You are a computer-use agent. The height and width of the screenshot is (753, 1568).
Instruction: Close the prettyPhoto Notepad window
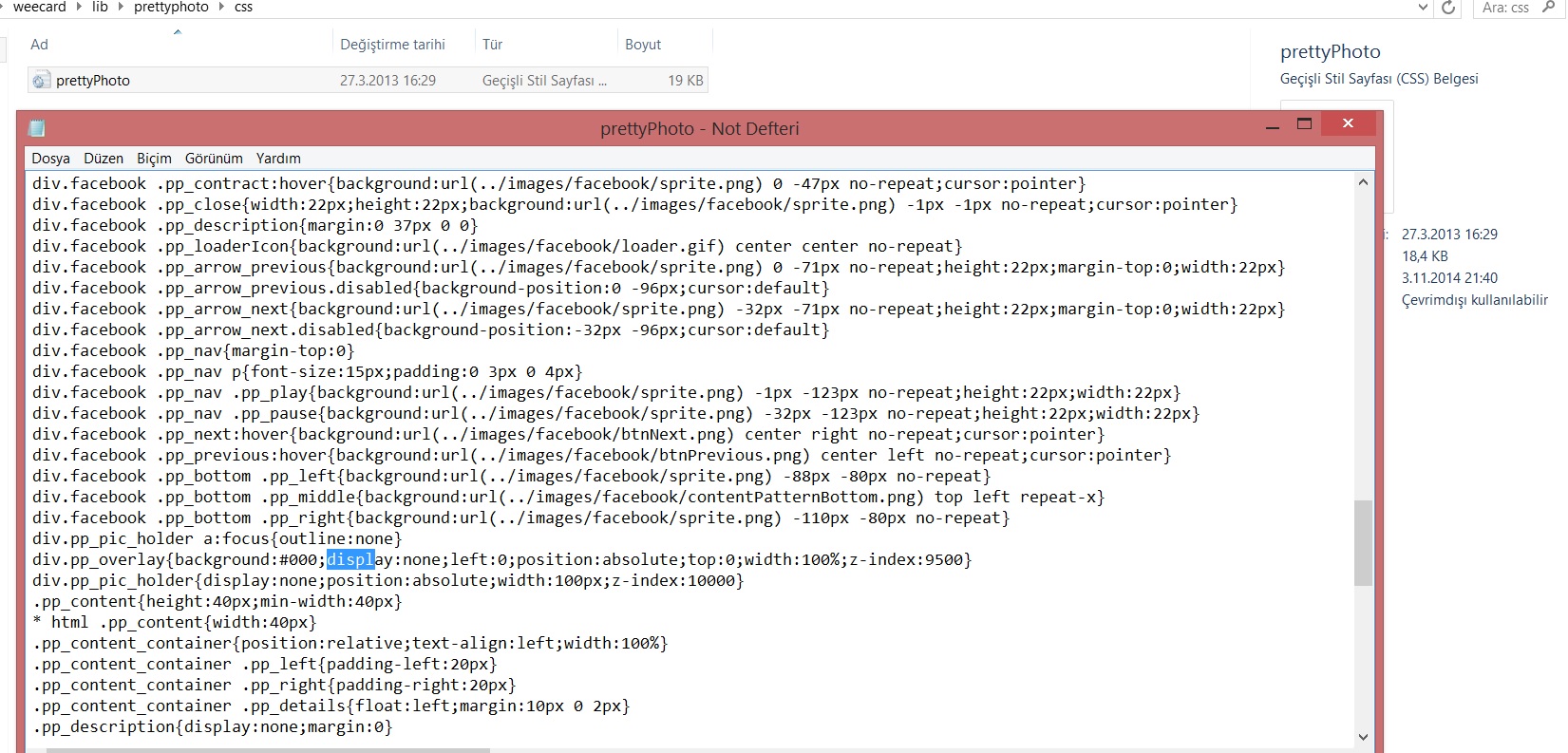coord(1348,123)
